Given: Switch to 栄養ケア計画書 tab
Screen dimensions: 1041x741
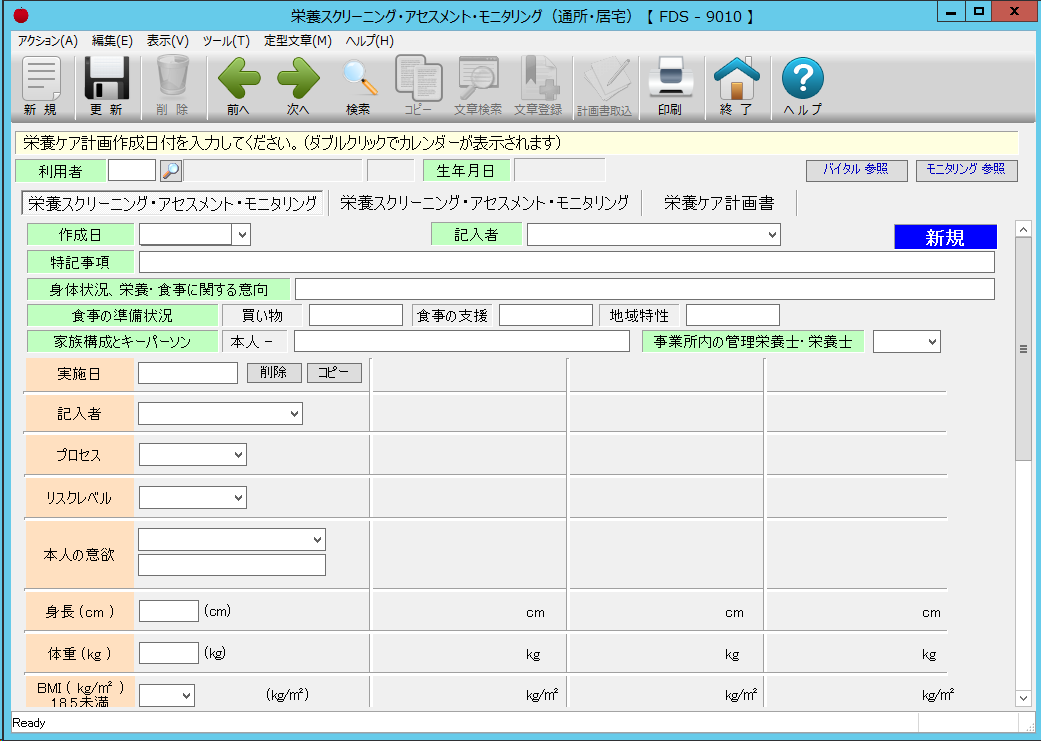Looking at the screenshot, I should pos(718,203).
